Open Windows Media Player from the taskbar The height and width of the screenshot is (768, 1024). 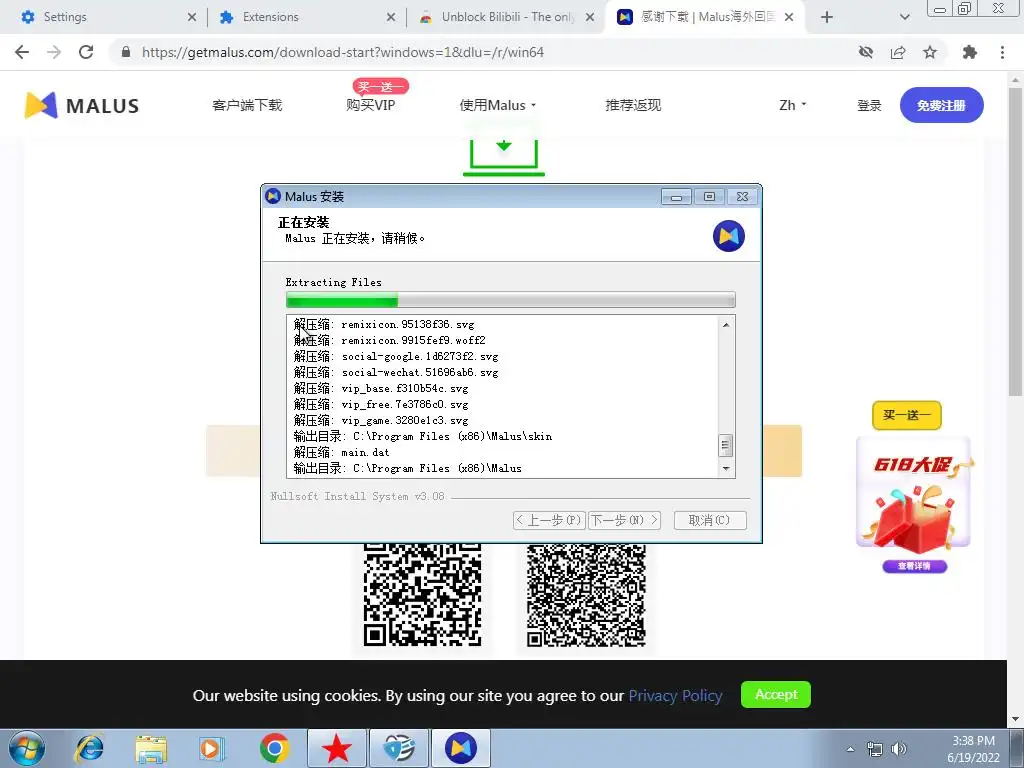coord(212,748)
